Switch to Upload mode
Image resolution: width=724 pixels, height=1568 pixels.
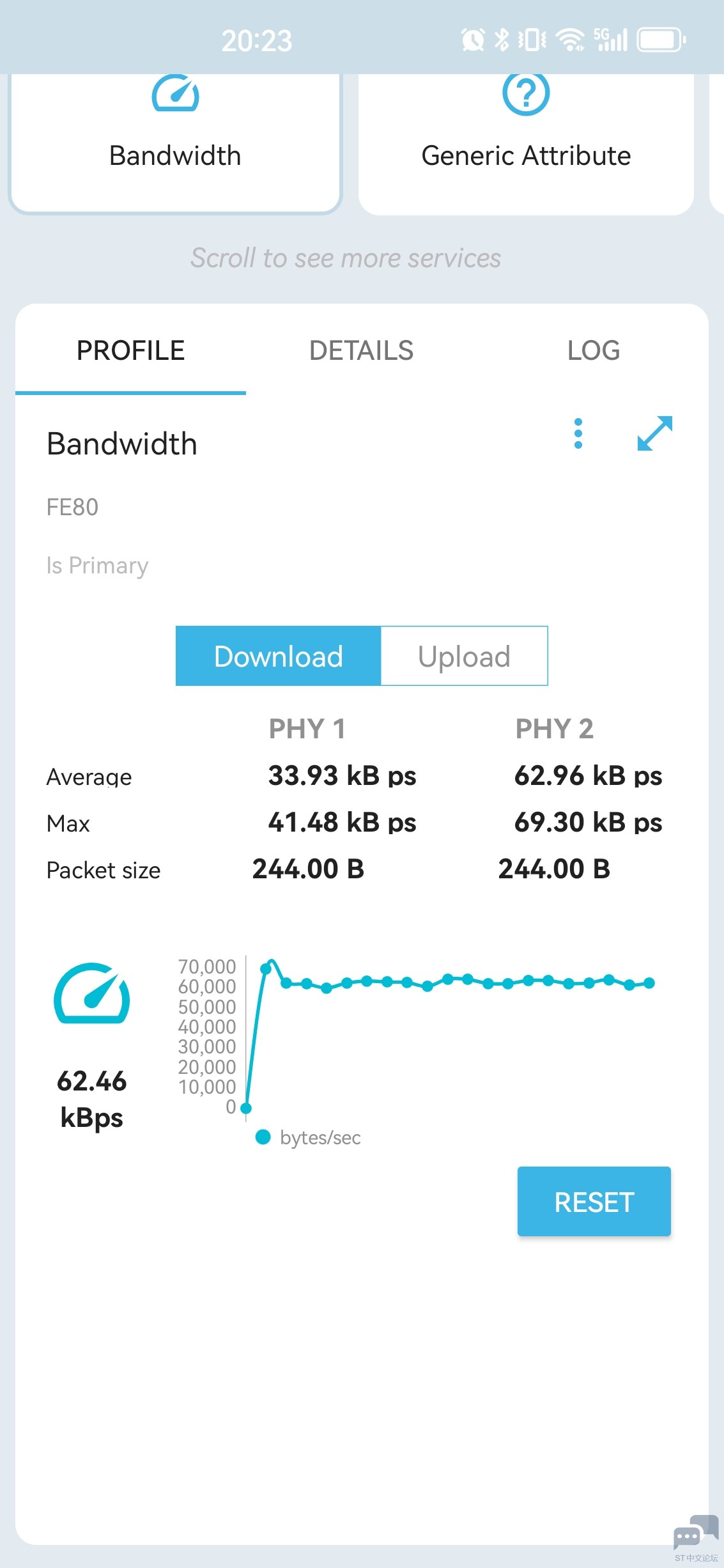click(464, 656)
